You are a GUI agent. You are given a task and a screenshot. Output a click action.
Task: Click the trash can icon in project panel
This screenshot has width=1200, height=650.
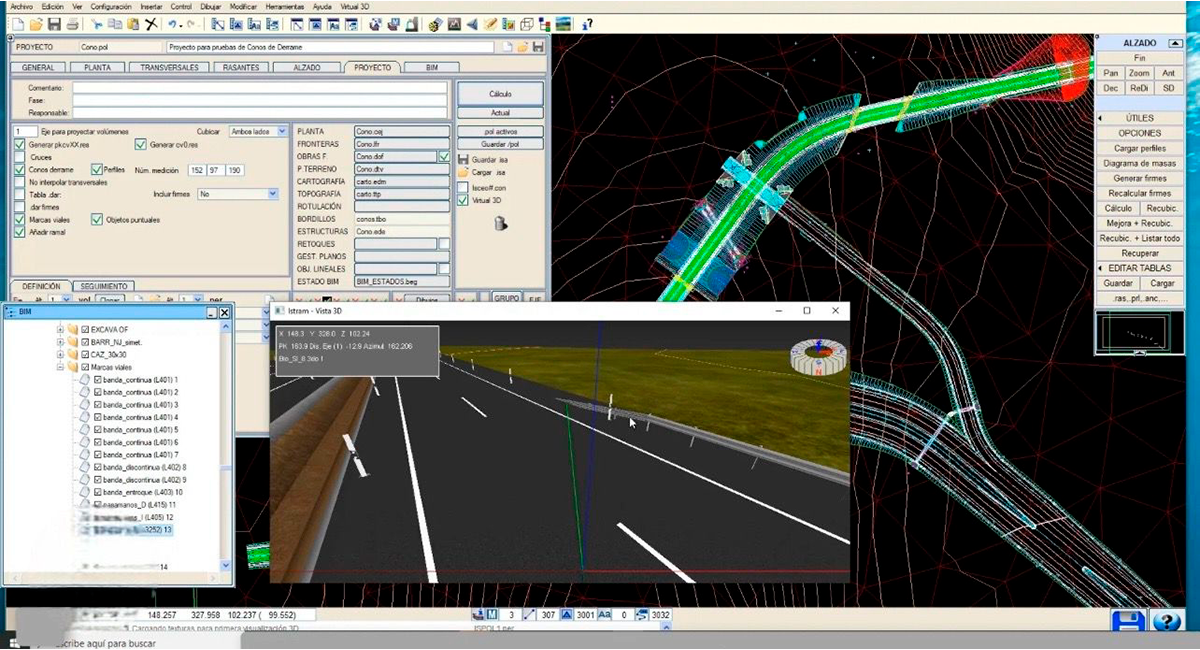(500, 224)
